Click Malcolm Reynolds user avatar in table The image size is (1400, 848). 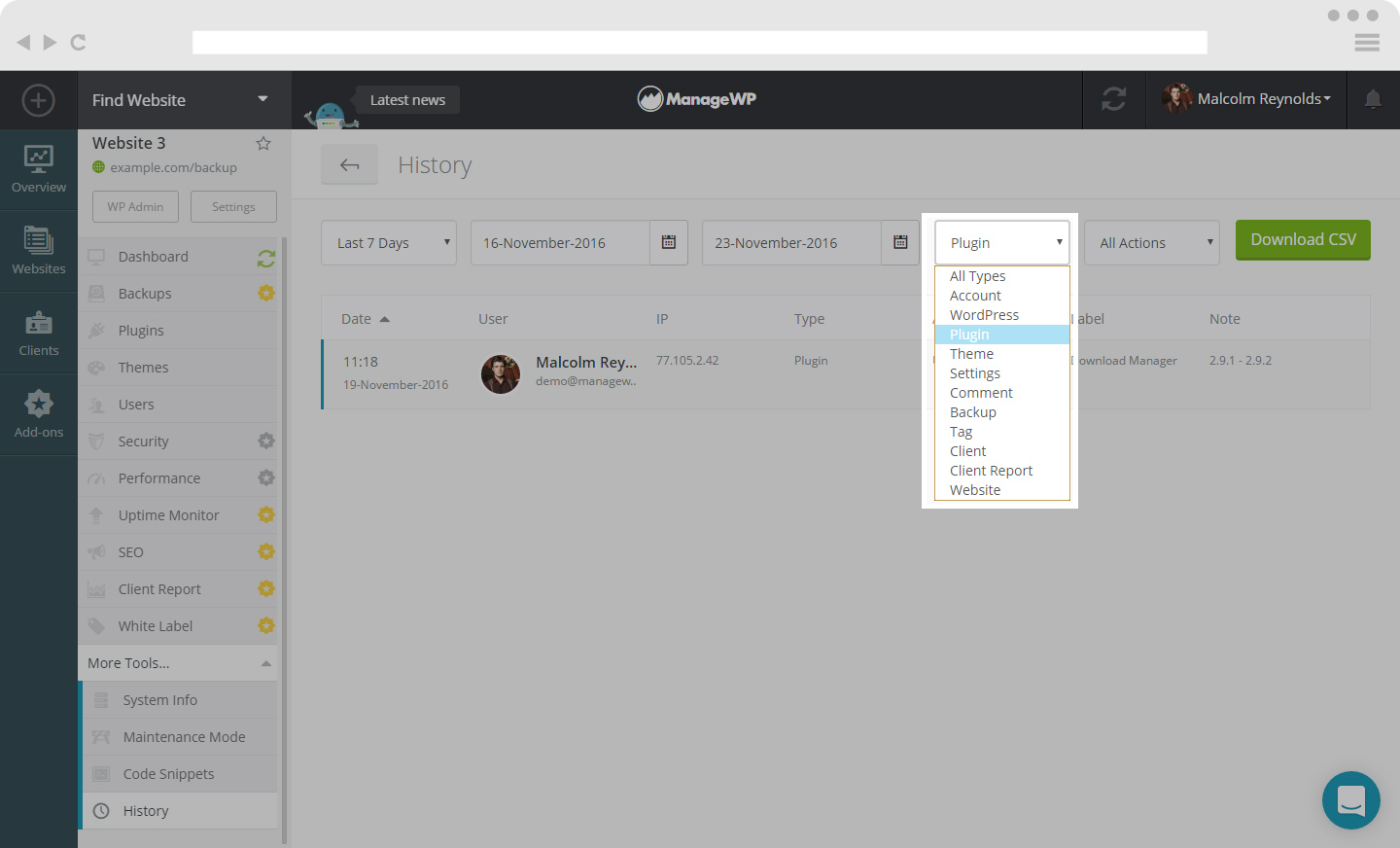pyautogui.click(x=501, y=374)
